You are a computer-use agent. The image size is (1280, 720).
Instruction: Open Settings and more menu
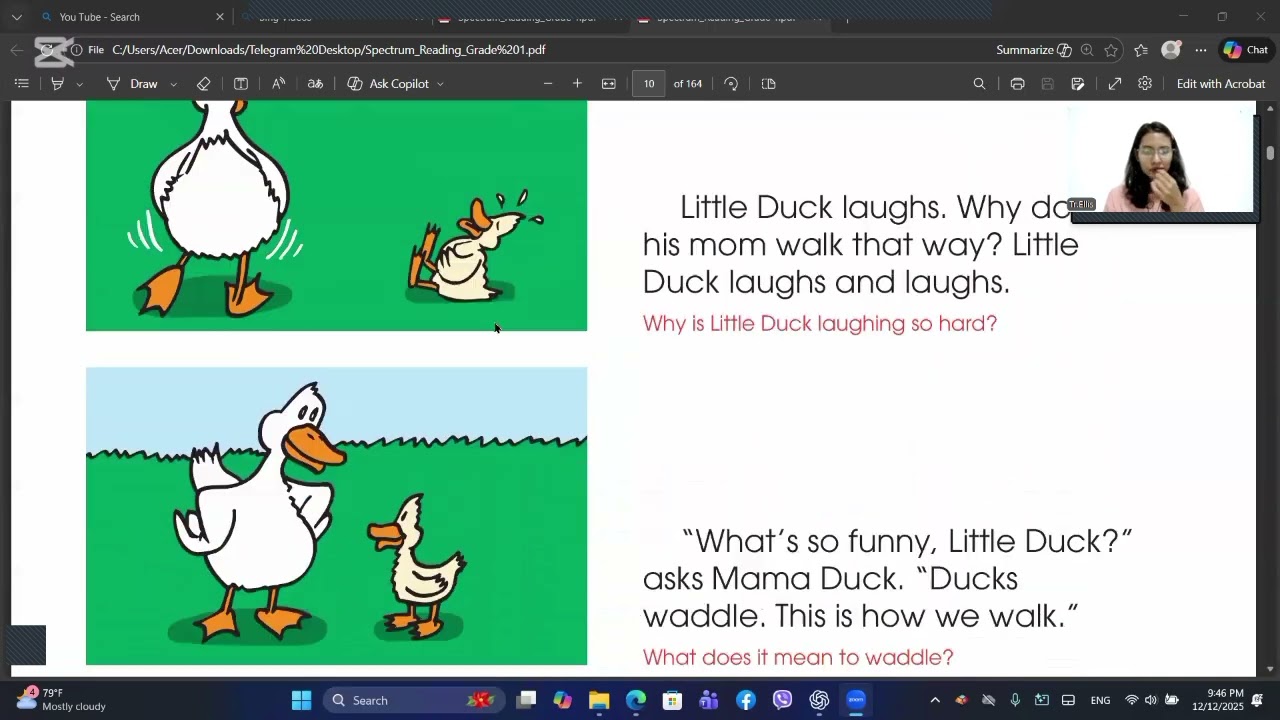(1201, 50)
